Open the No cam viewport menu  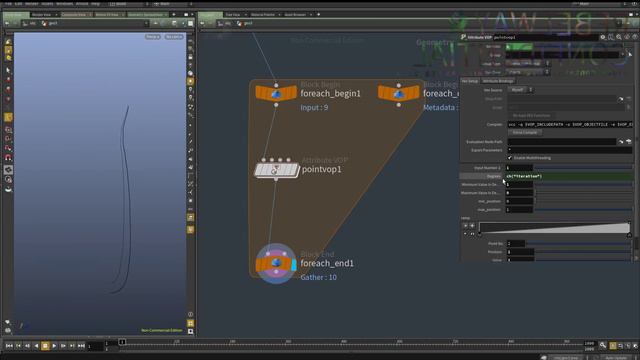(174, 37)
